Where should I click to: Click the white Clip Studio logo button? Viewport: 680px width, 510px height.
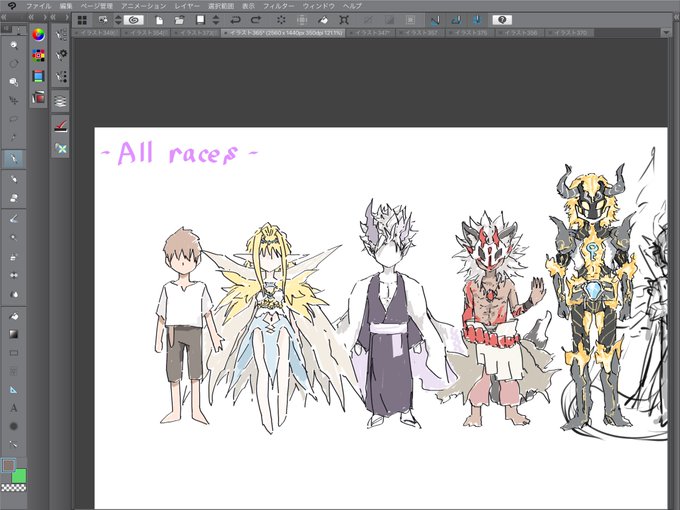134,20
